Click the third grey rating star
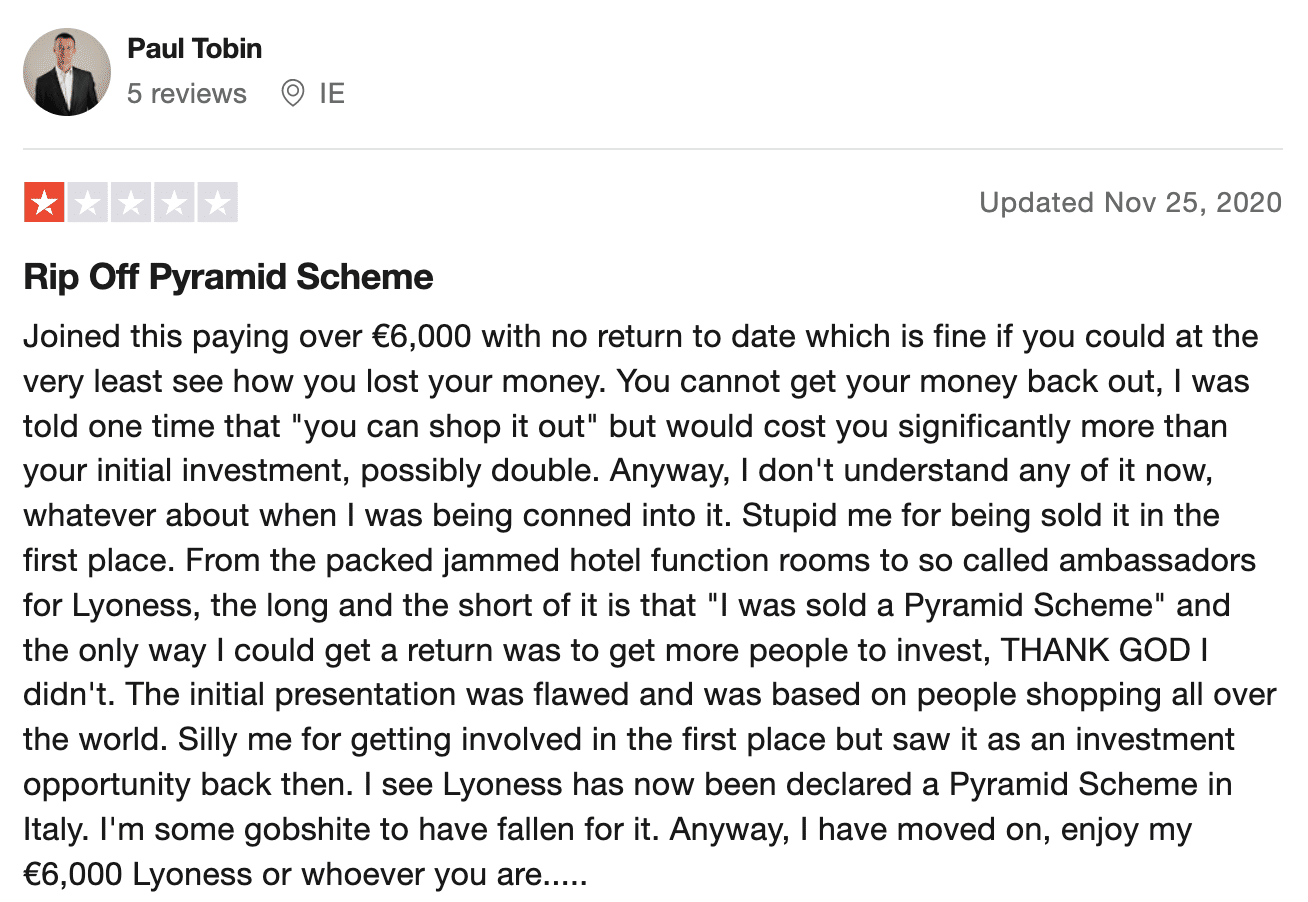The image size is (1308, 902). tap(131, 203)
